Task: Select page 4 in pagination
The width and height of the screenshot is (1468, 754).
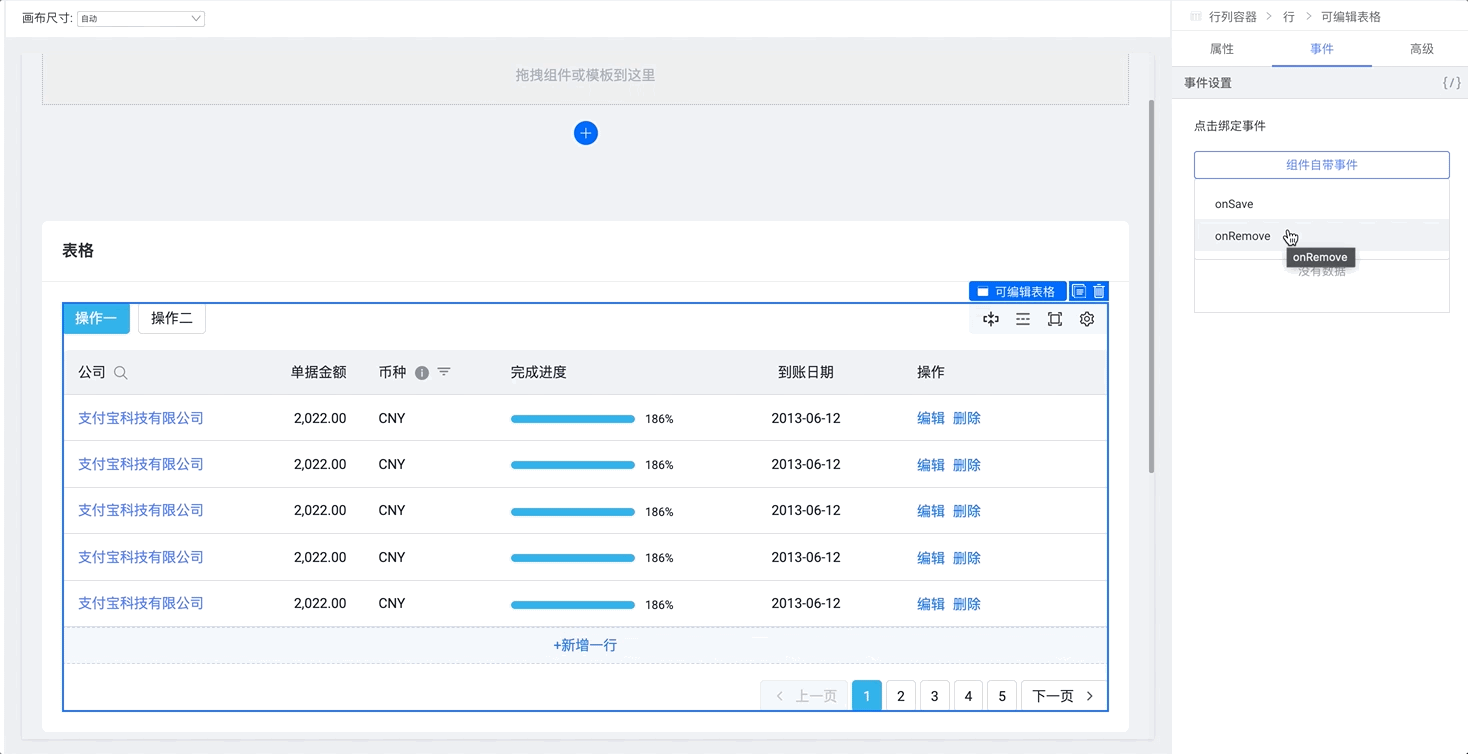Action: tap(968, 696)
